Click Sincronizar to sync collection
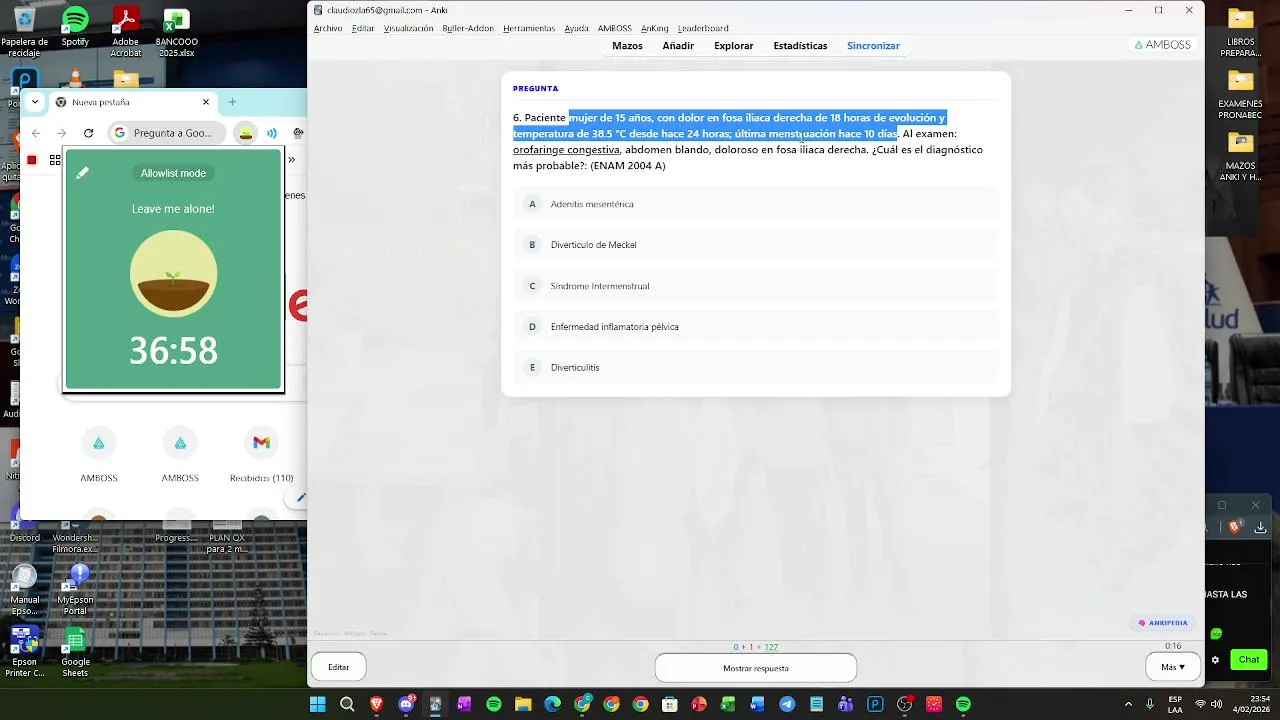1280x720 pixels. click(x=873, y=46)
